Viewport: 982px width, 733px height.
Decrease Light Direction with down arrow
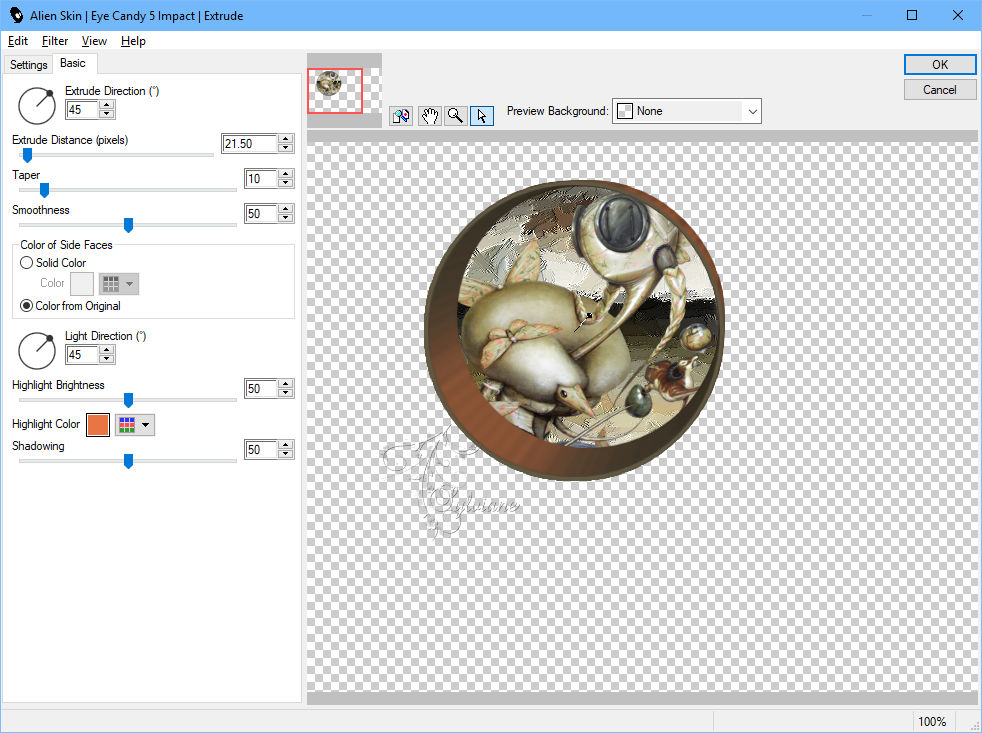pyautogui.click(x=107, y=360)
